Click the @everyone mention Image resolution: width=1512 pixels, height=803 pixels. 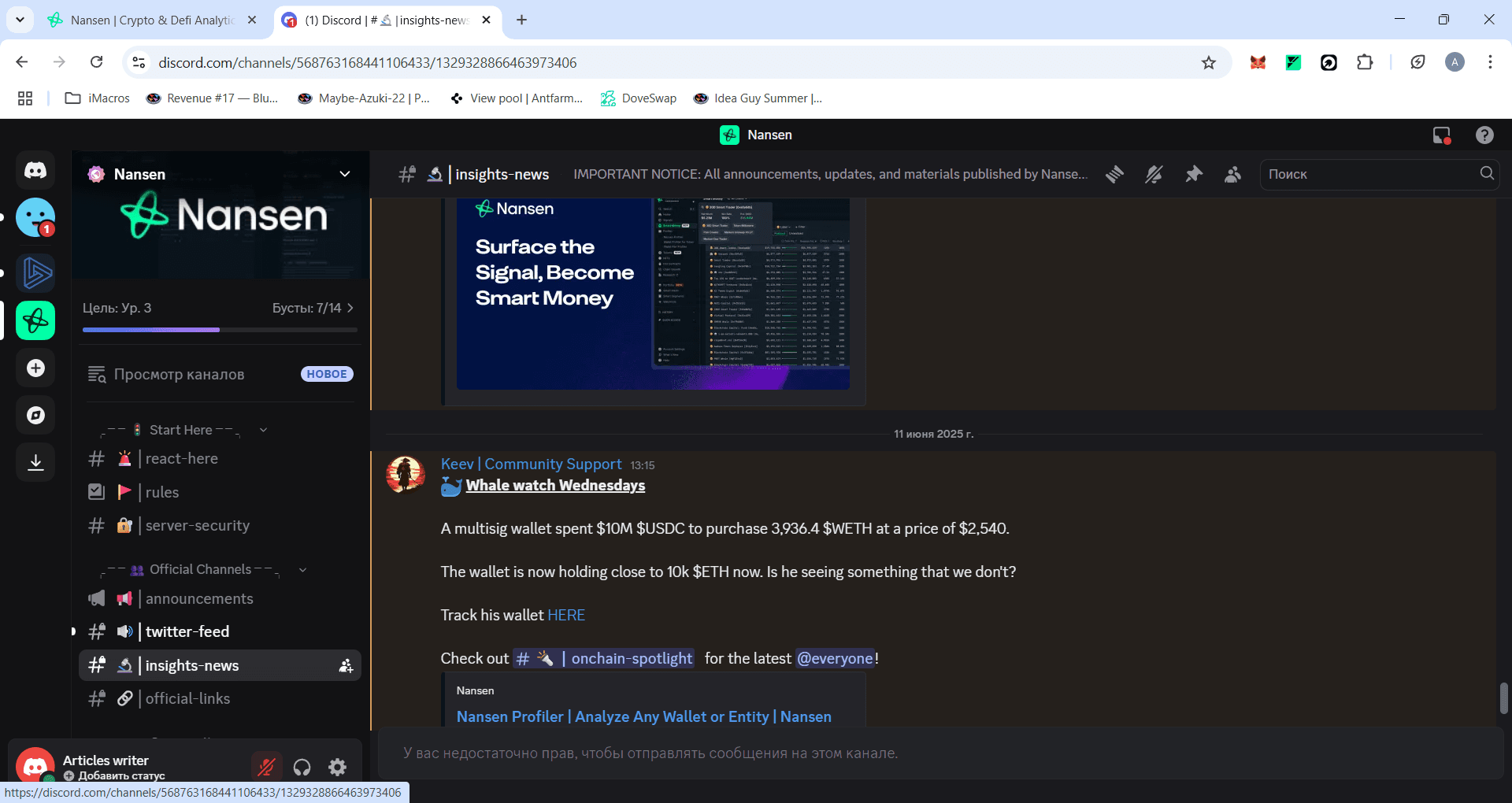tap(835, 658)
